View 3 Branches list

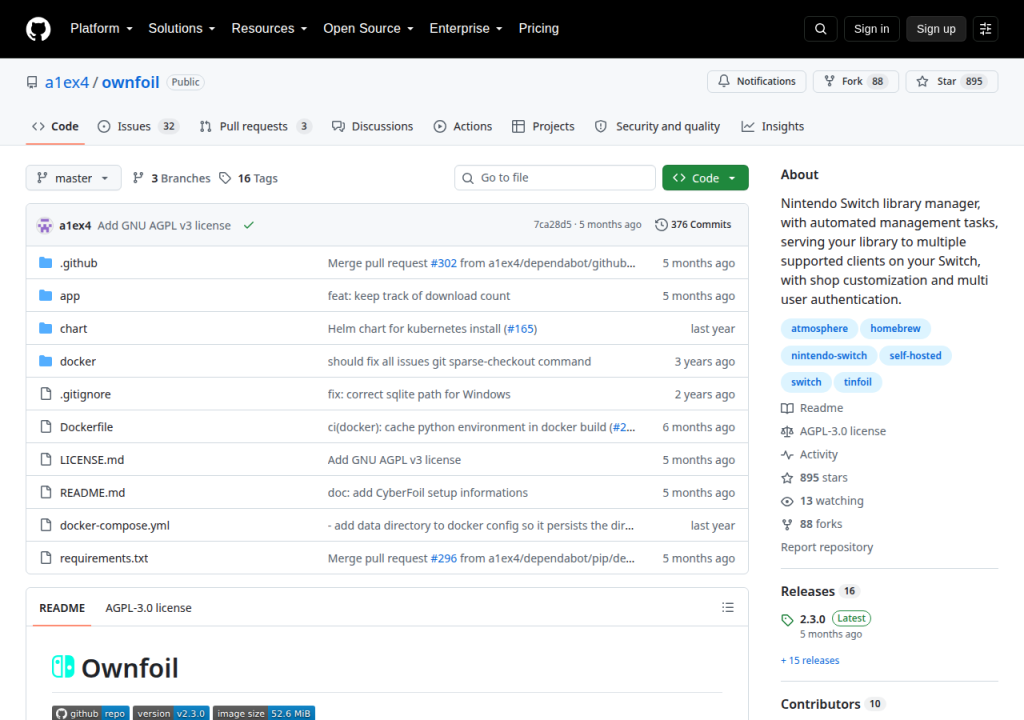(171, 178)
